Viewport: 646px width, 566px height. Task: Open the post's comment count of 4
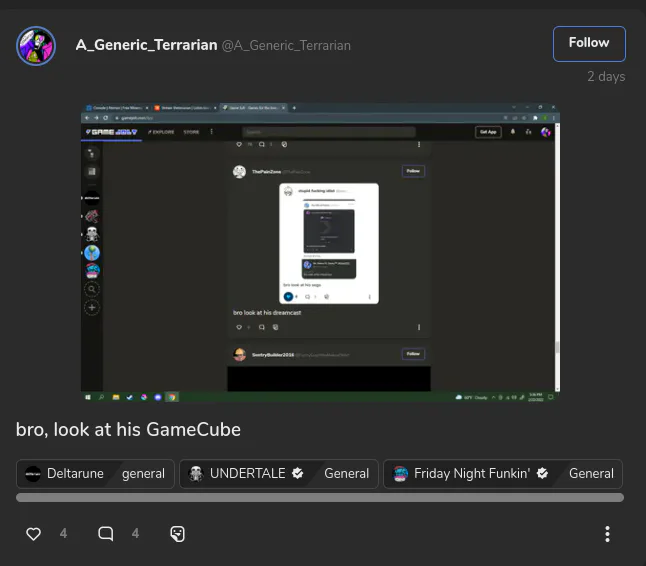click(x=135, y=533)
